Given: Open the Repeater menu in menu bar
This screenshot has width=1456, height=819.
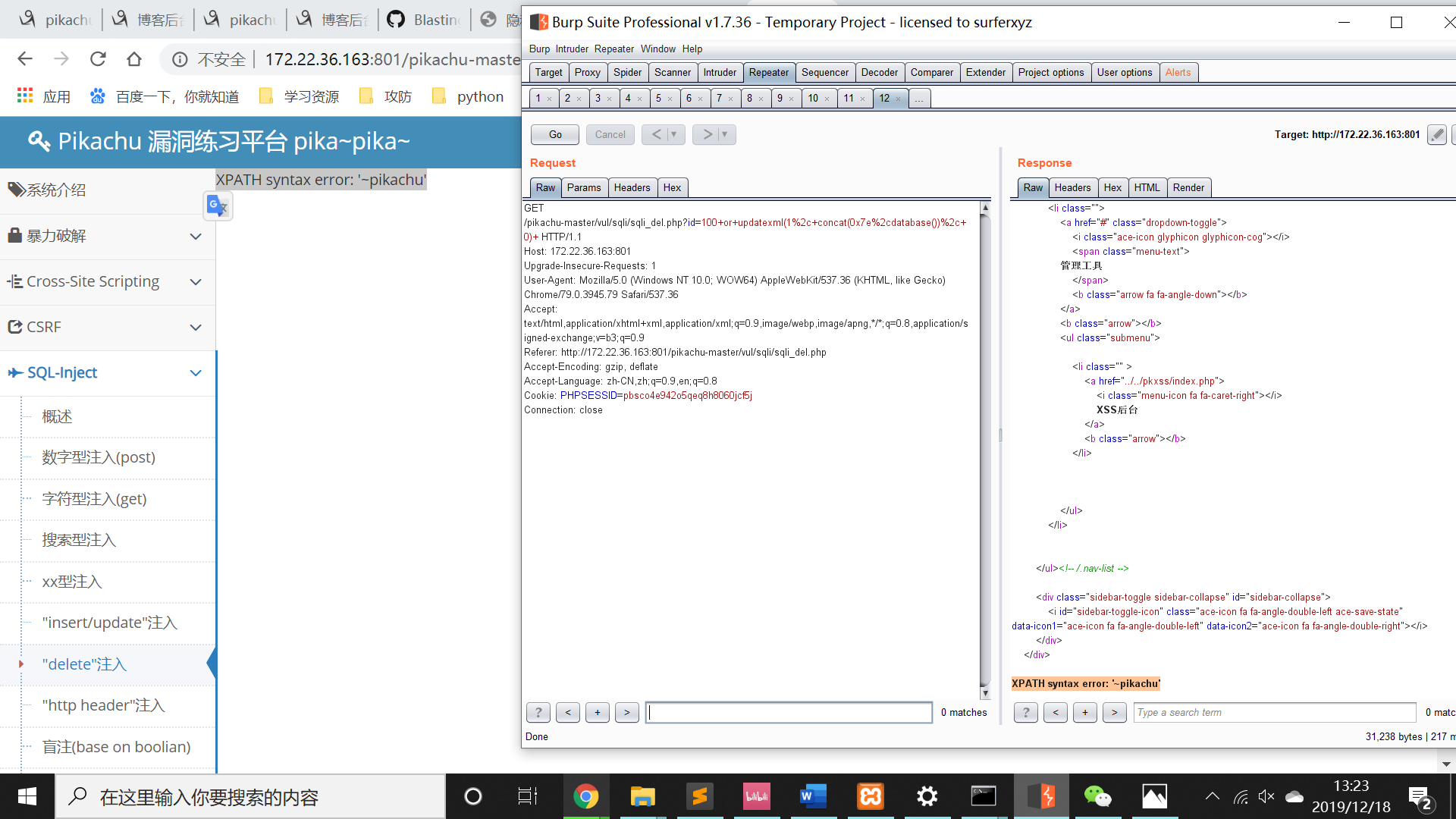Looking at the screenshot, I should point(613,49).
